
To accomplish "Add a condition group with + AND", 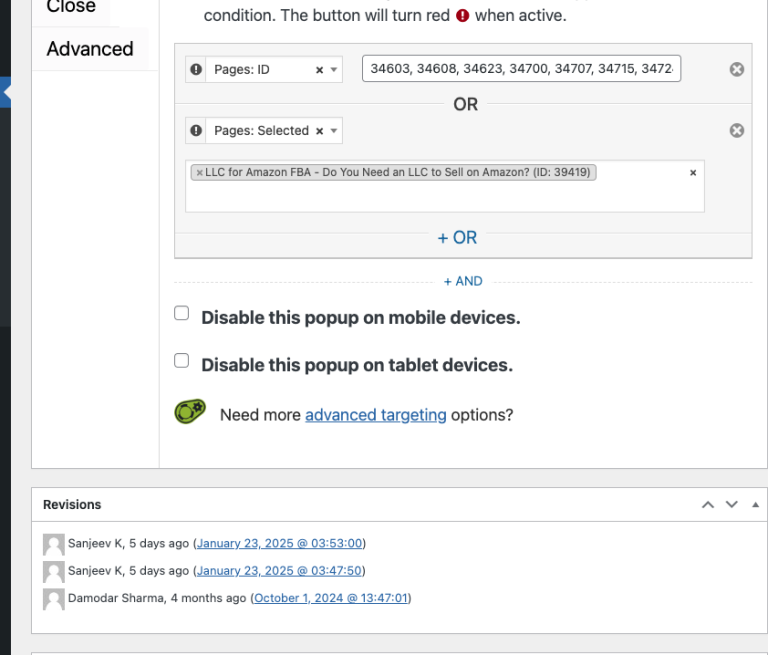I will 463,282.
